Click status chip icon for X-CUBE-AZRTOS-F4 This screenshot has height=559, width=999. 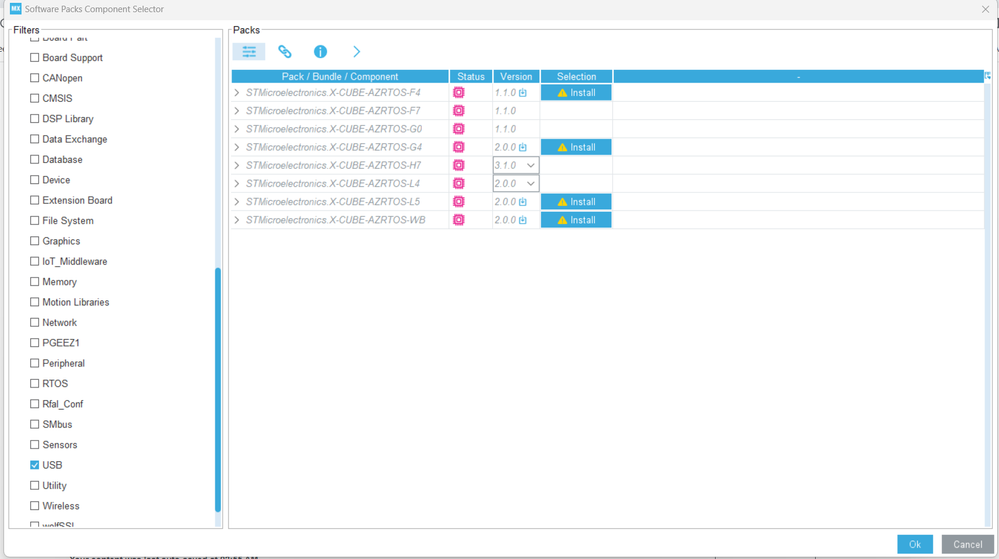point(459,92)
